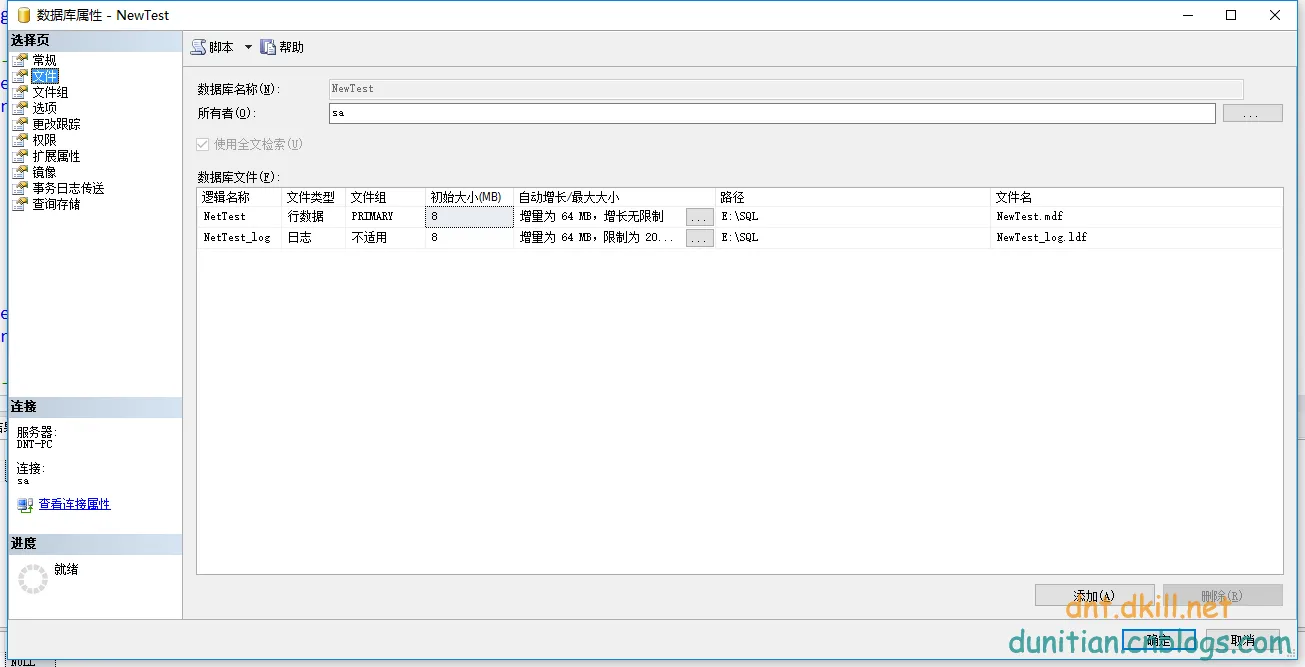Open the 查看连接属性 link

(74, 504)
